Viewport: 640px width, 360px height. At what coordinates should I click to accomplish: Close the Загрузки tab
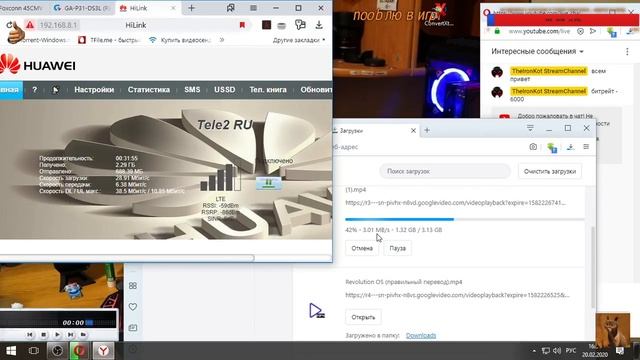pyautogui.click(x=413, y=131)
